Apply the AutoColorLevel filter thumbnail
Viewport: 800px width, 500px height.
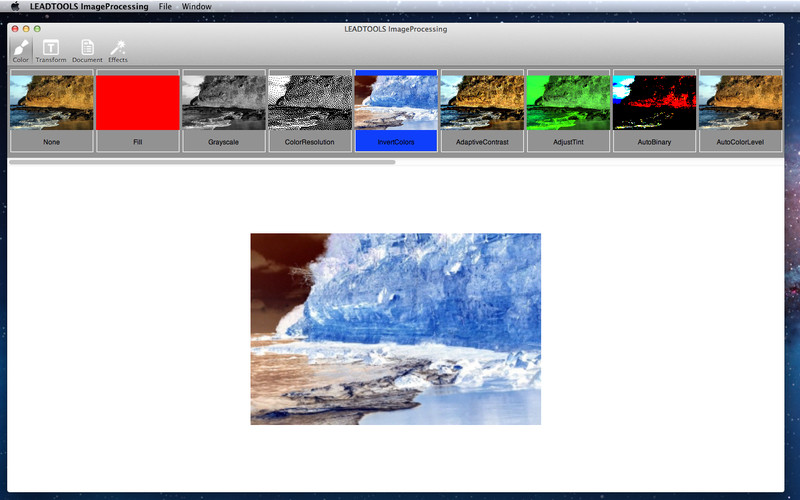(741, 103)
